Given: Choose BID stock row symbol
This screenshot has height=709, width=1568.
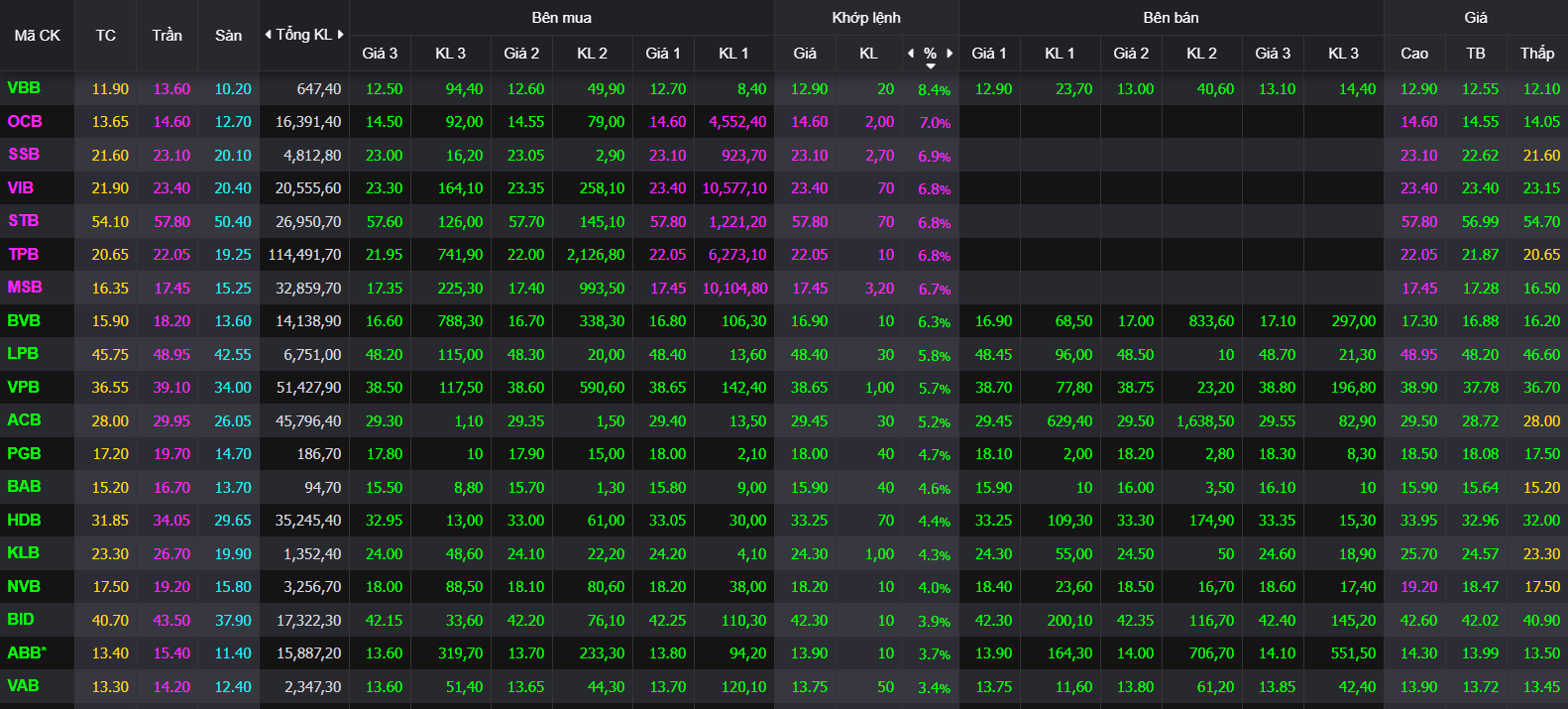Looking at the screenshot, I should tap(21, 620).
